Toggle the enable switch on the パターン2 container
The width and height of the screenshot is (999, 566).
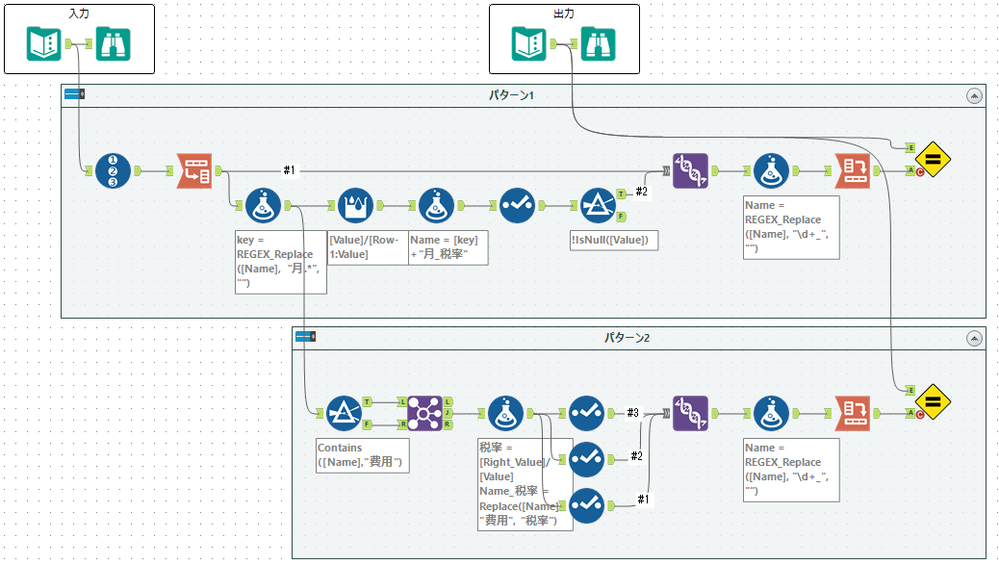306,337
